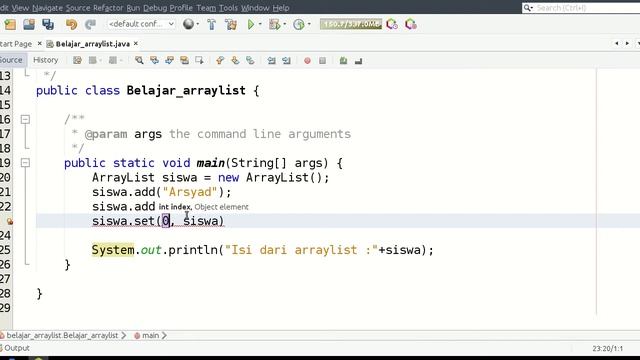Viewport: 640px width, 360px height.
Task: Open the Run menu
Action: point(133,8)
